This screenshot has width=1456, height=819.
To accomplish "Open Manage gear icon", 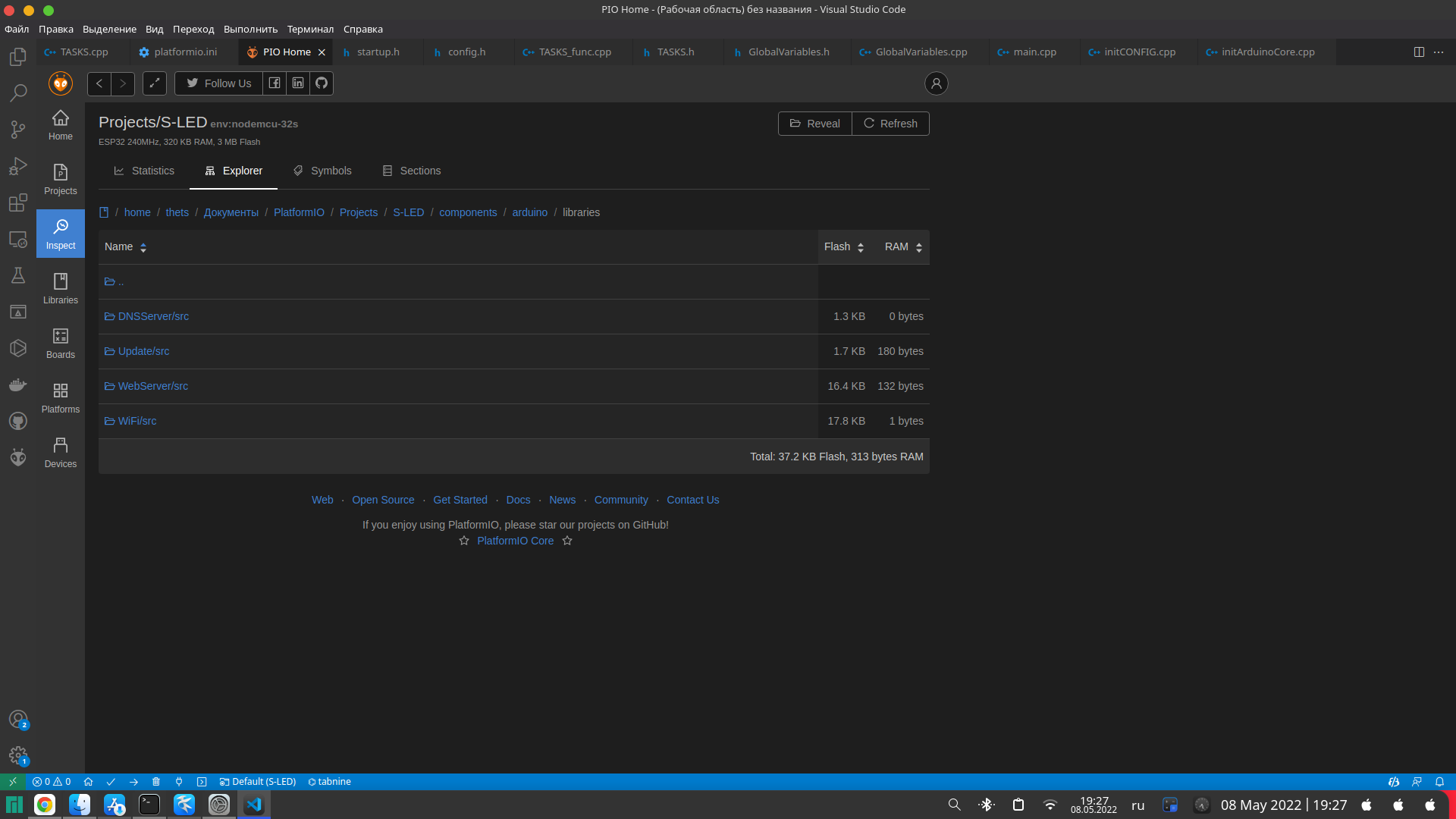I will (x=18, y=755).
